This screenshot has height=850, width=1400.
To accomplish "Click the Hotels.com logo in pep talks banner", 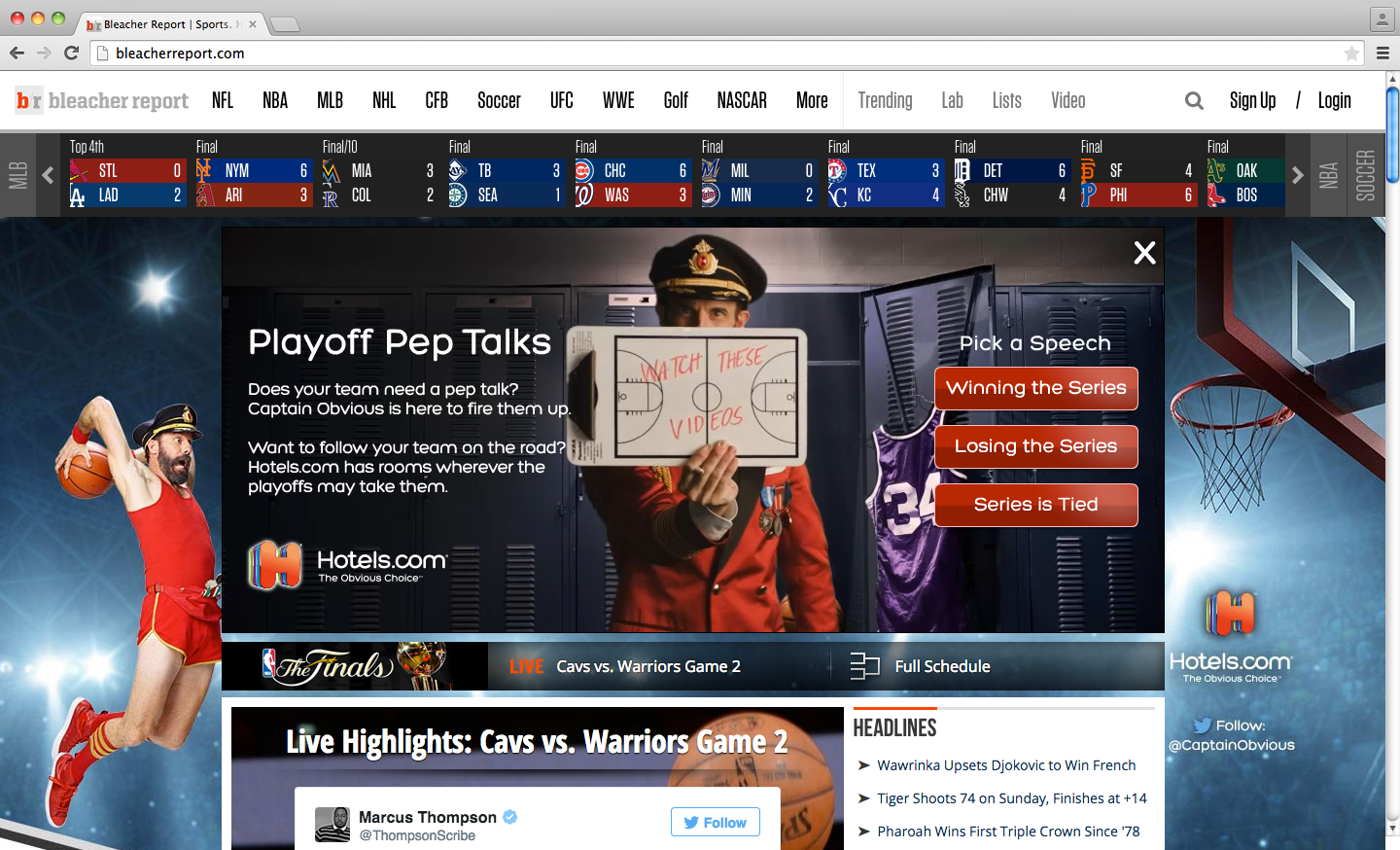I will pyautogui.click(x=347, y=565).
